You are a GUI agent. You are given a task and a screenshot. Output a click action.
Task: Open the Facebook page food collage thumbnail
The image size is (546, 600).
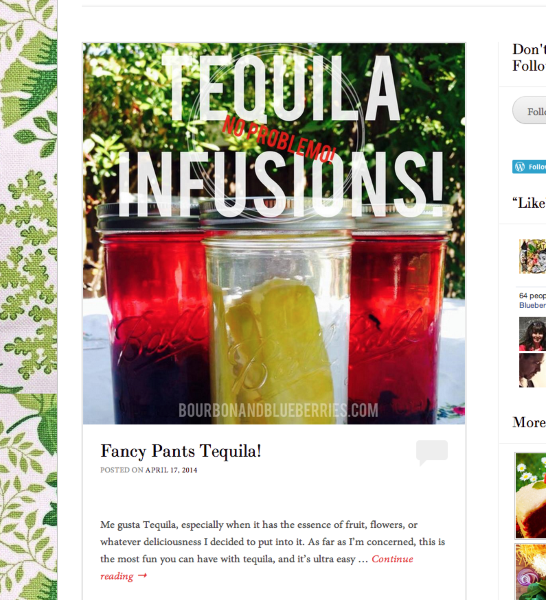pyautogui.click(x=532, y=256)
